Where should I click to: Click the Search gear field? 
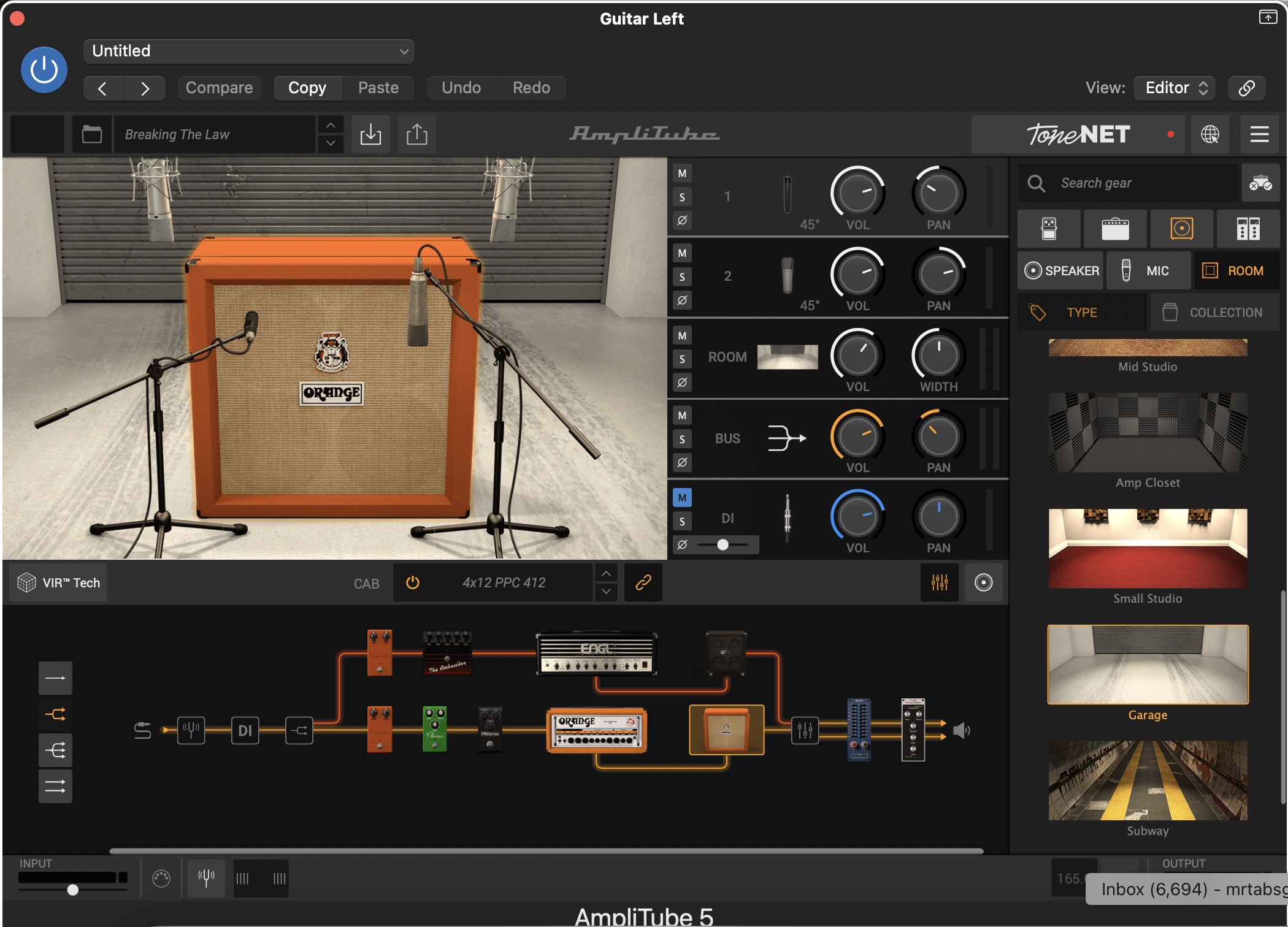[1129, 183]
